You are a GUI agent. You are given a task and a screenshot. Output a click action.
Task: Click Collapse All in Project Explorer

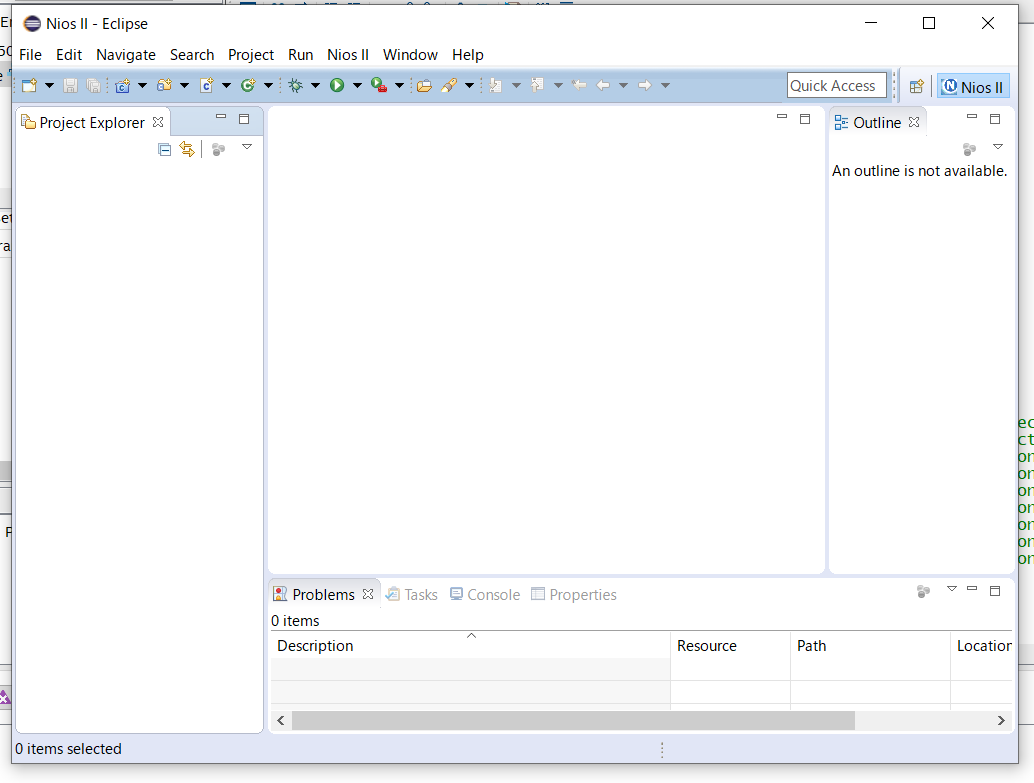tap(165, 150)
